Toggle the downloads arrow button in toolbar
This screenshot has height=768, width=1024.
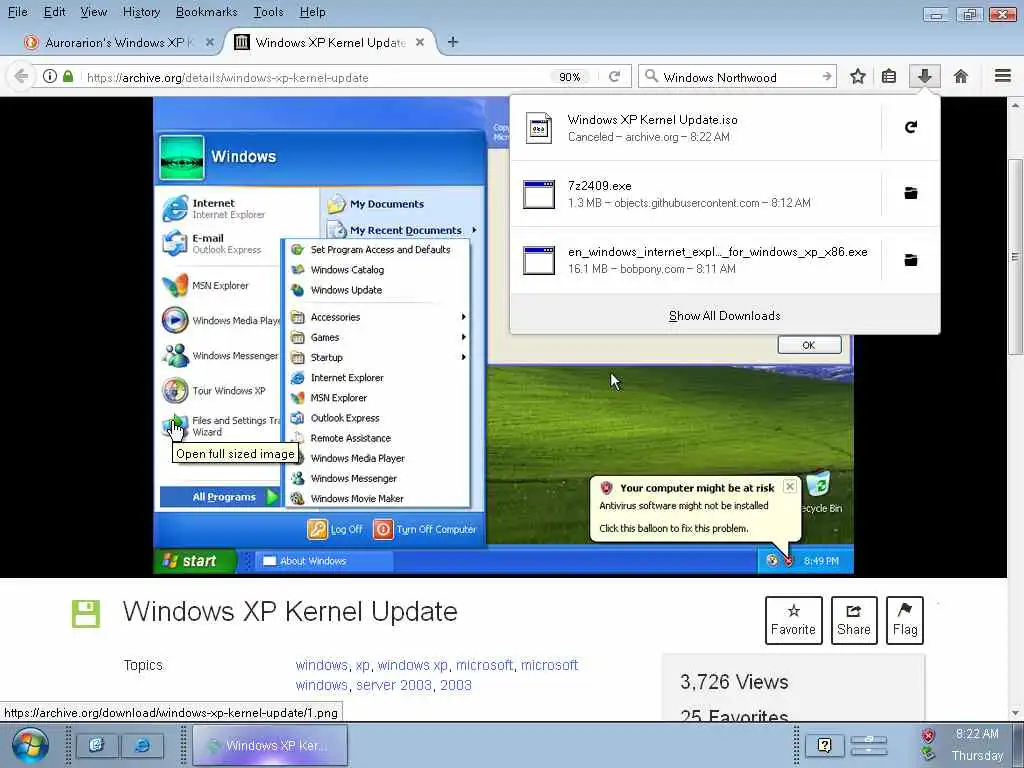click(924, 76)
